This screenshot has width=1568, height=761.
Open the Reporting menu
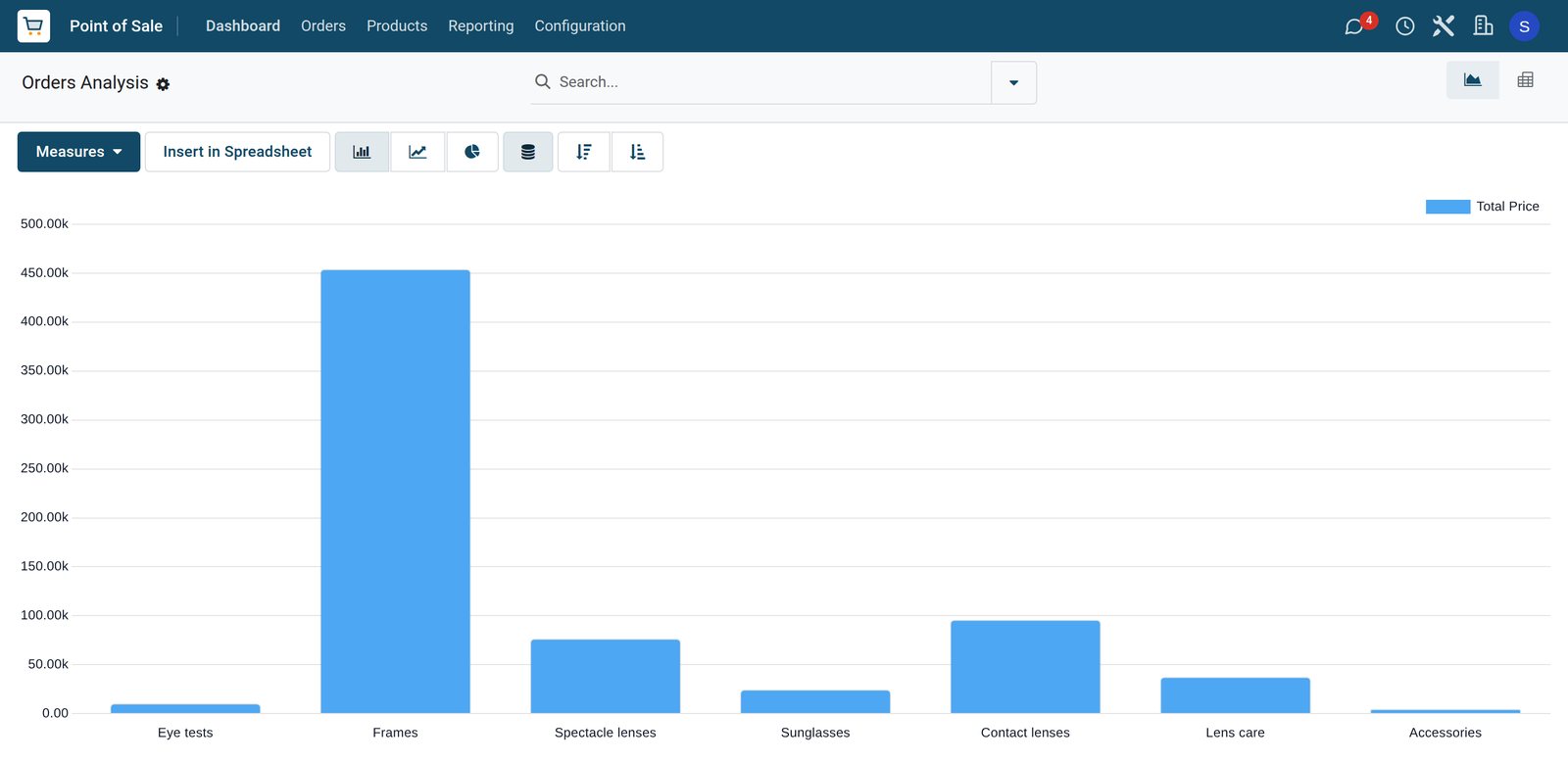pyautogui.click(x=481, y=25)
